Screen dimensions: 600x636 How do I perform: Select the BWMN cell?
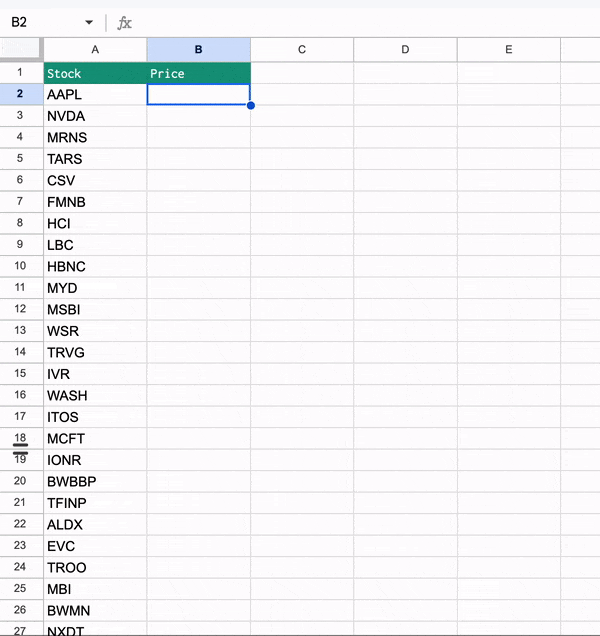tap(95, 610)
